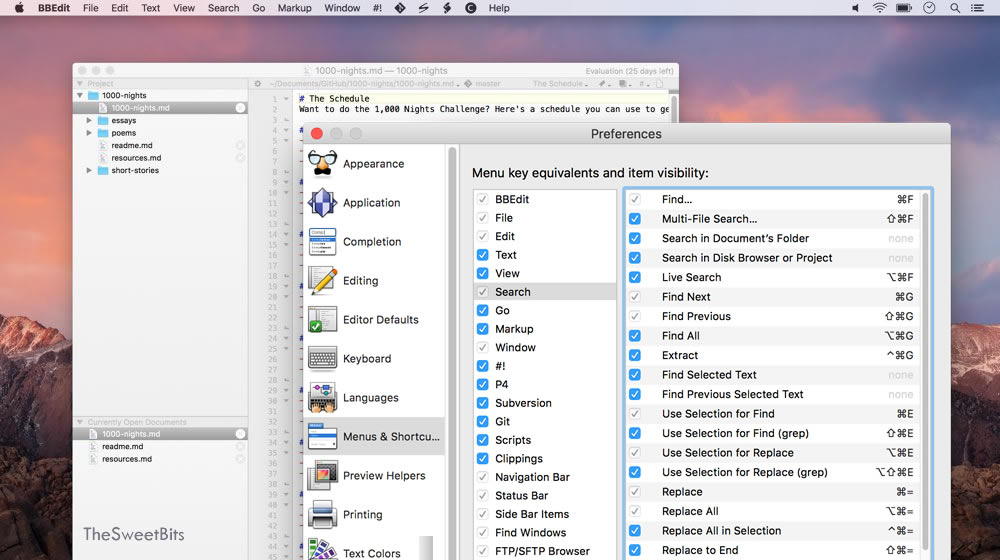Select the Keyboard preferences icon

coord(323,358)
